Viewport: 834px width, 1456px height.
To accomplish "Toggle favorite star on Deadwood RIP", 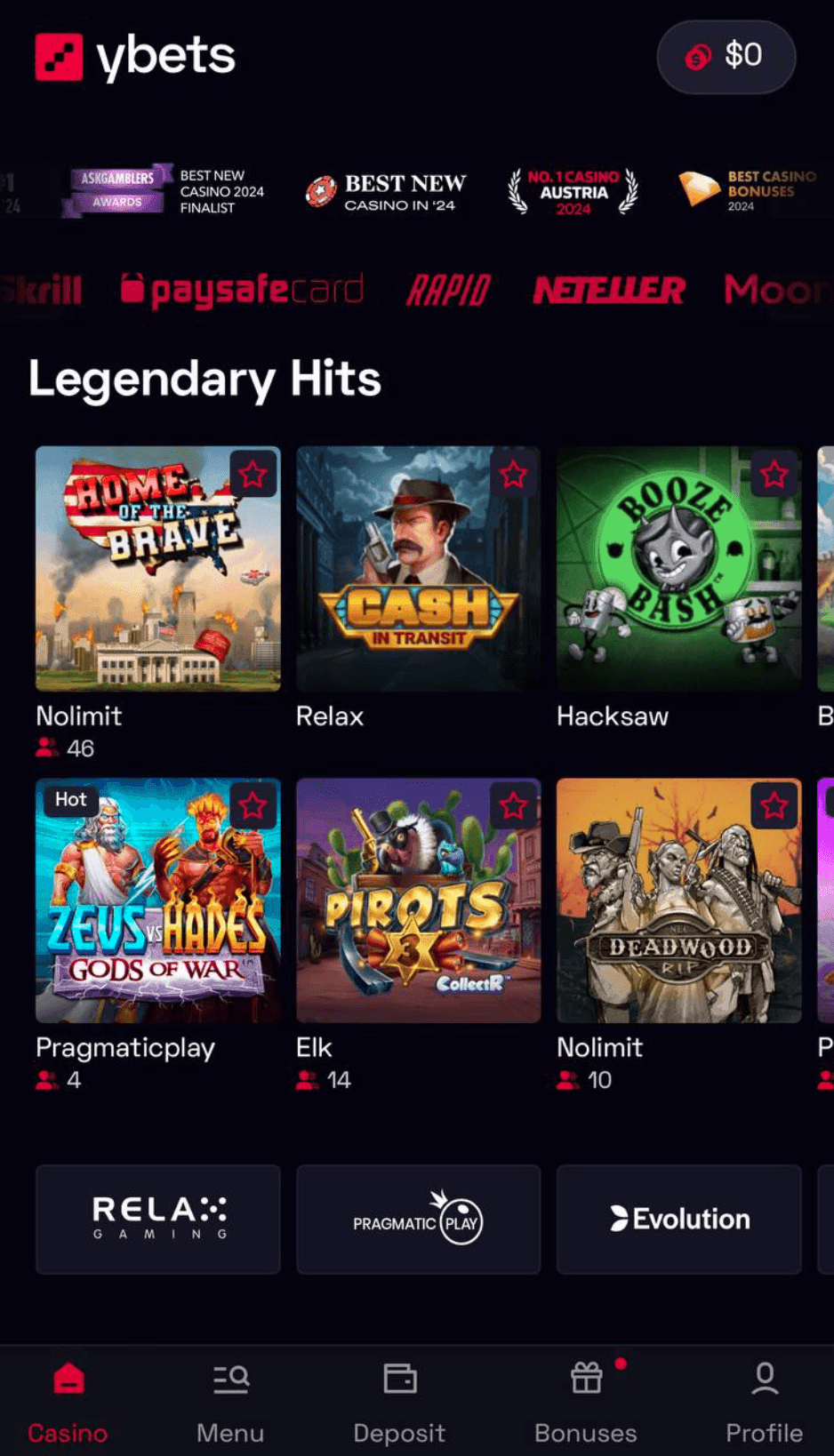I will (x=774, y=806).
